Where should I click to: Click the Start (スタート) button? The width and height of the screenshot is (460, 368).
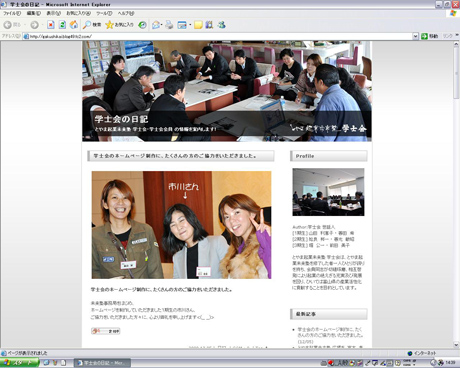click(x=20, y=363)
